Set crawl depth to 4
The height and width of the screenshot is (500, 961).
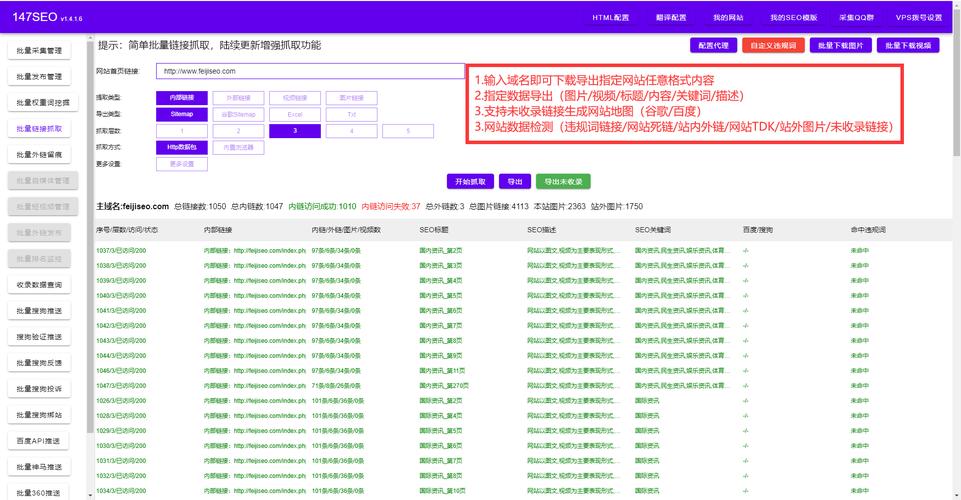(x=351, y=131)
